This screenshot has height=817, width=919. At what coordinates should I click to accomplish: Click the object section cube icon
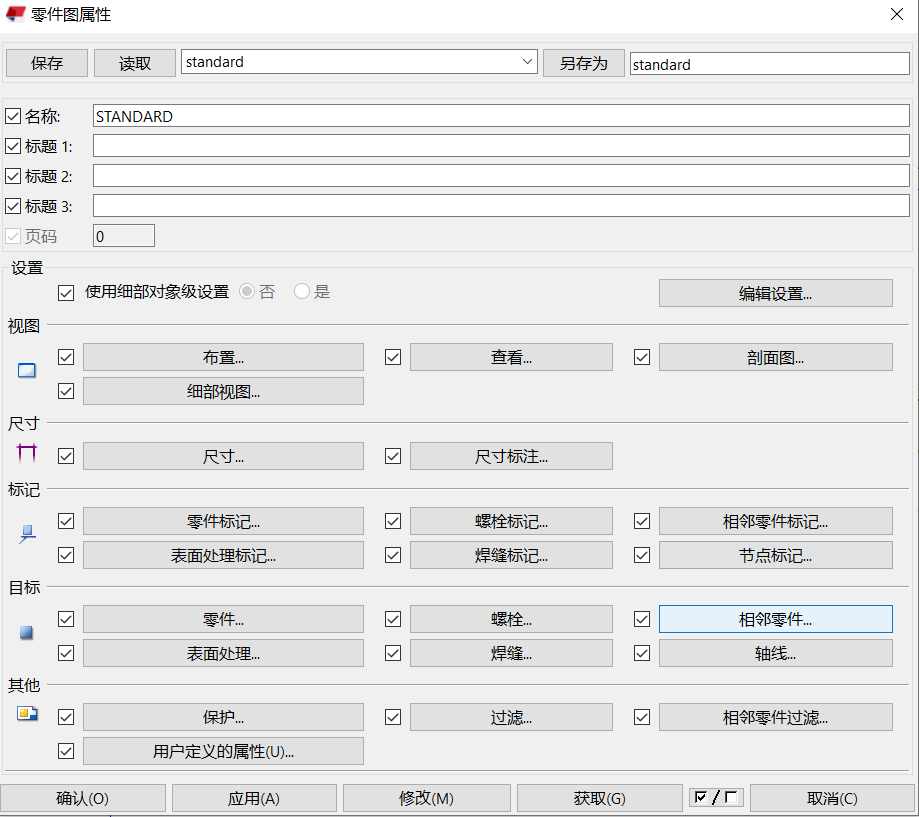pyautogui.click(x=27, y=632)
